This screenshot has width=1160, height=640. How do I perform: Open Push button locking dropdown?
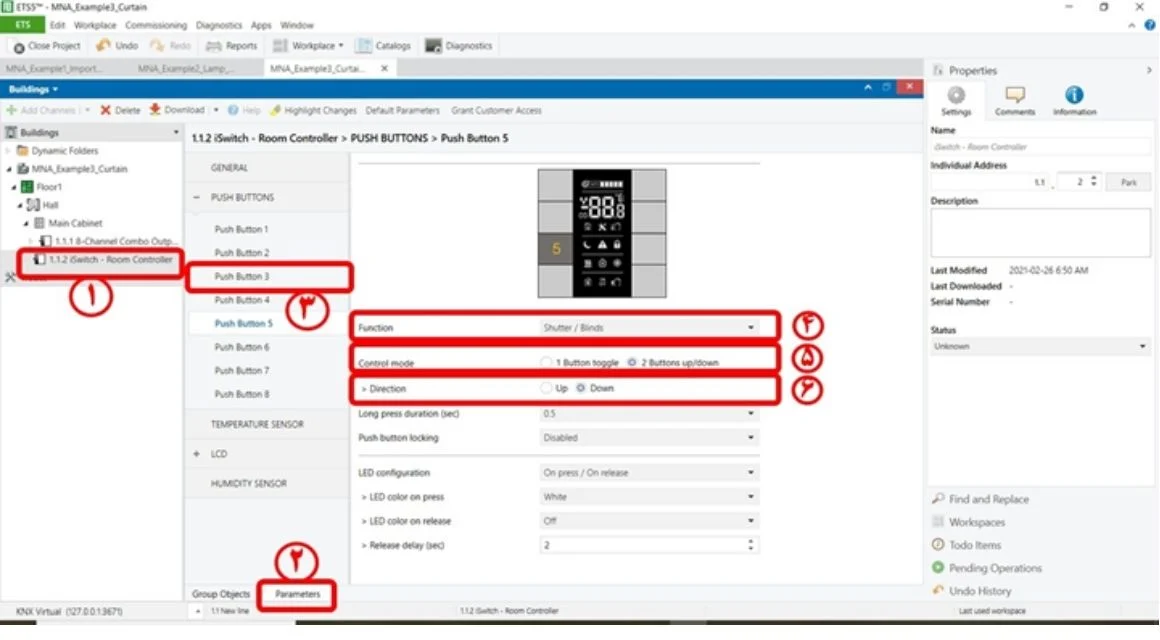point(650,437)
